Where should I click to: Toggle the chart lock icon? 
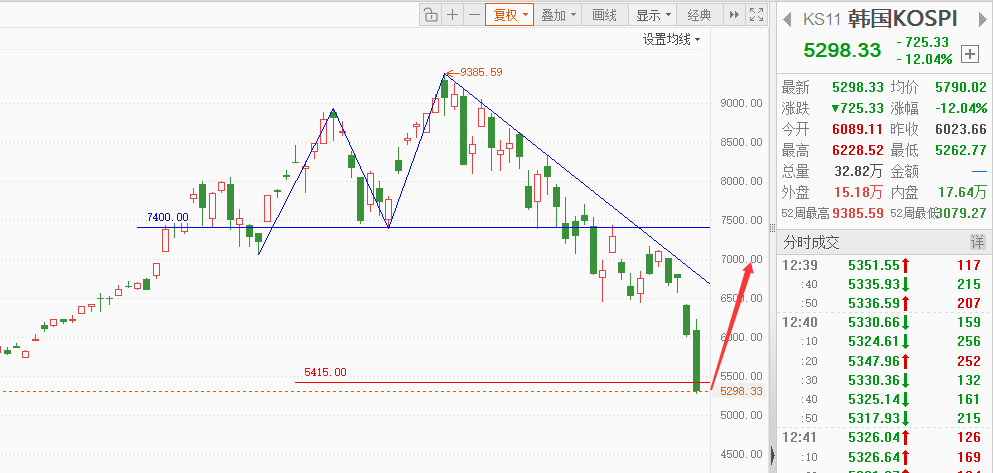pos(431,15)
